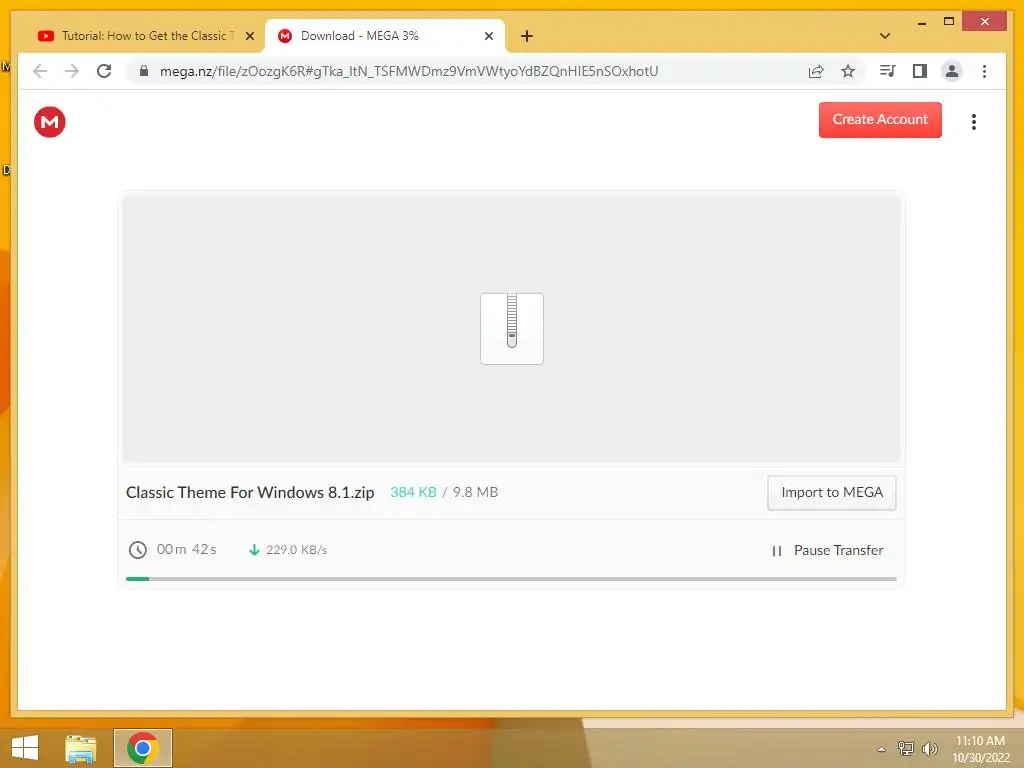The image size is (1024, 768).
Task: Go forward to next page
Action: 72,71
